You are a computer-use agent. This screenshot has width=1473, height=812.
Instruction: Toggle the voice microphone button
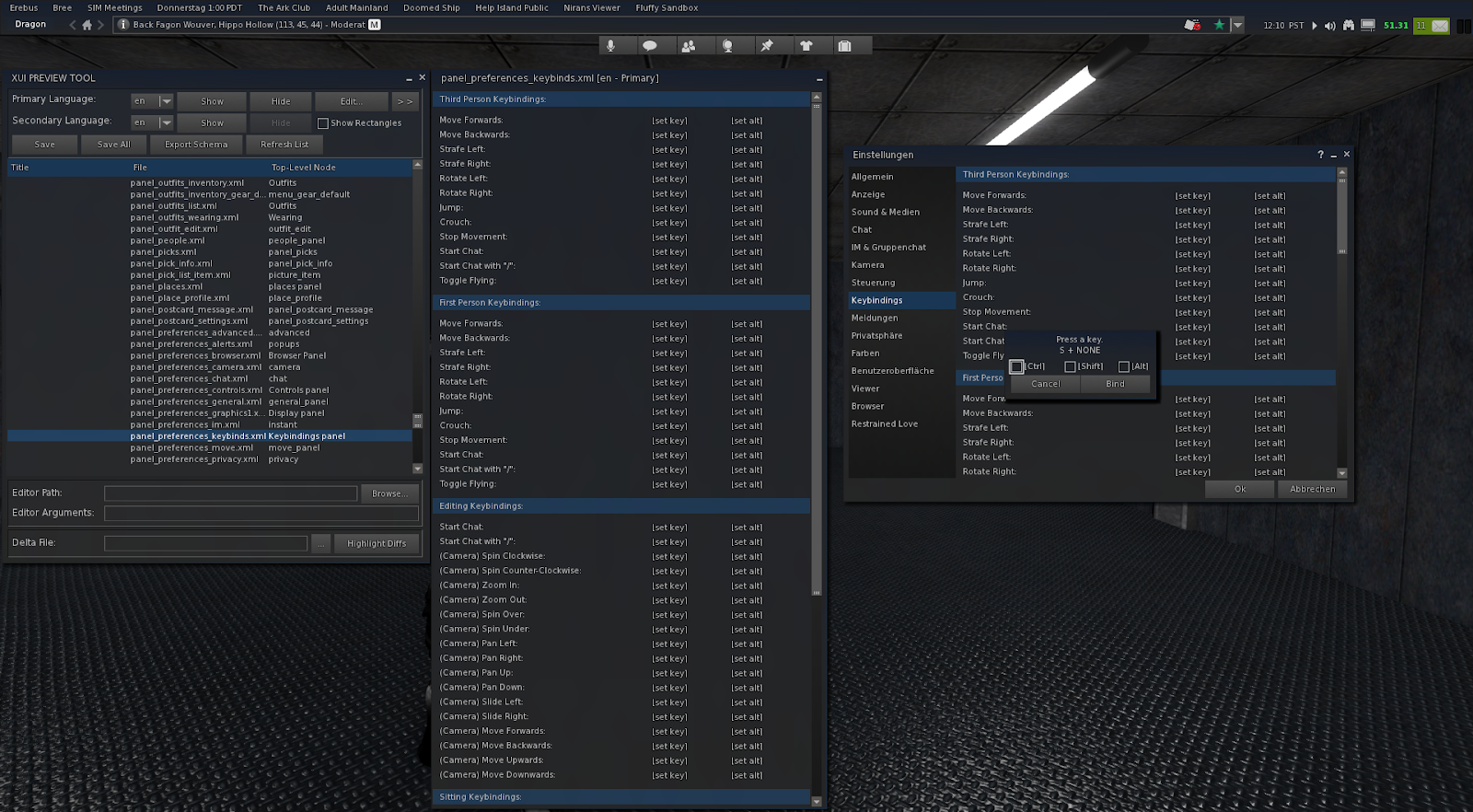tap(610, 46)
